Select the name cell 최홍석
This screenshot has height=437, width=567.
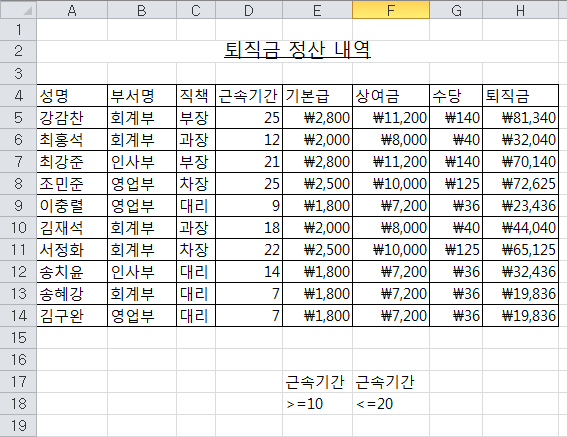pos(72,140)
